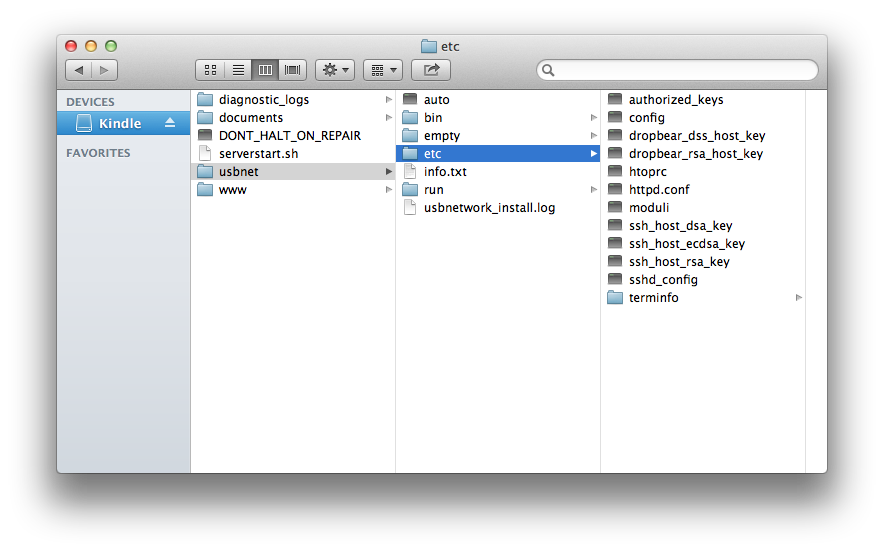
Task: Click the info.txt document icon
Action: coord(410,171)
